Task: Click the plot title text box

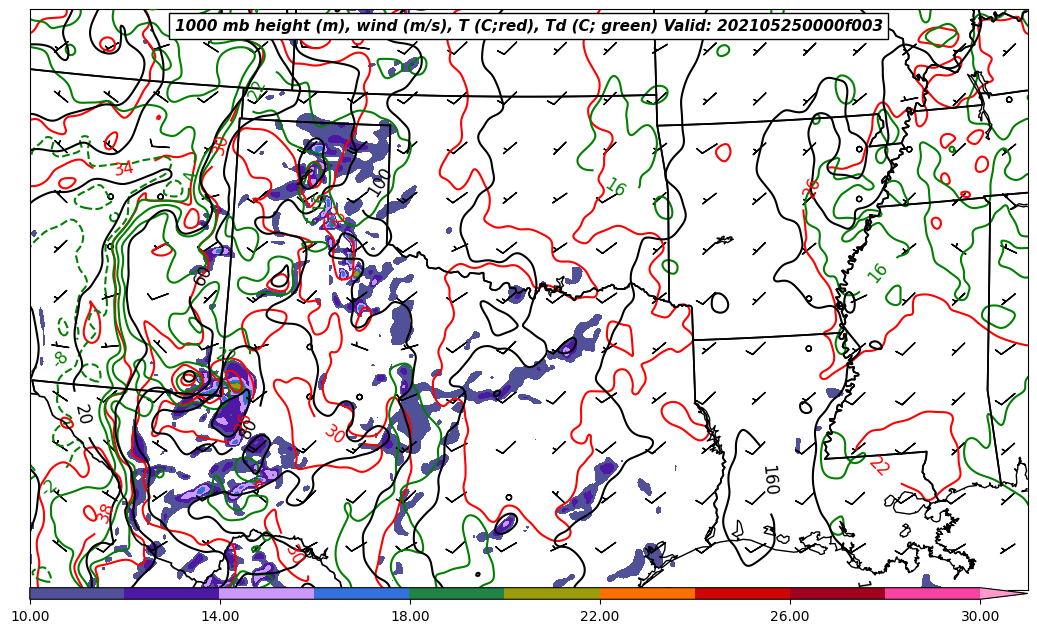Action: 529,26
